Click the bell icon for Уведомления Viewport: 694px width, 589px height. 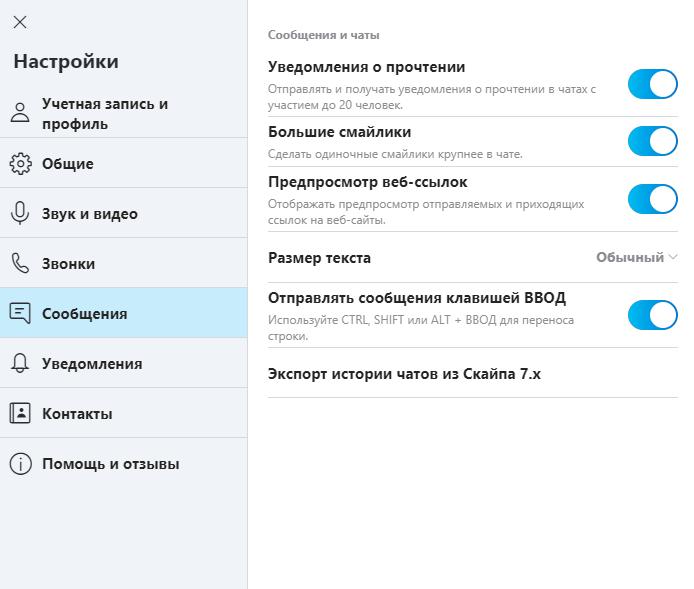click(20, 363)
